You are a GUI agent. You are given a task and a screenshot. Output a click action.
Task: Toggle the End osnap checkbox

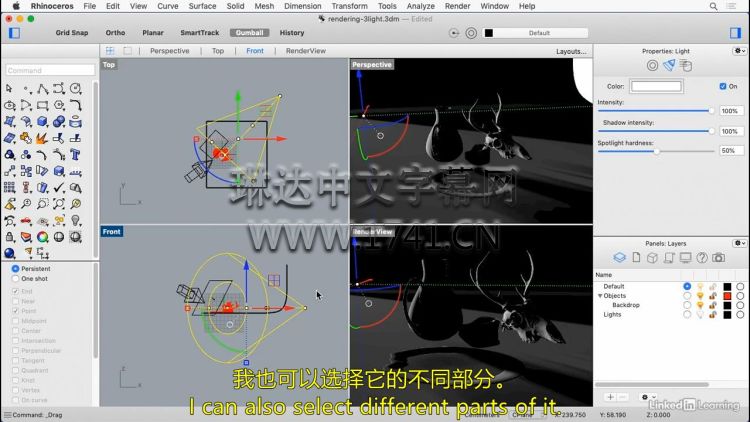click(x=15, y=291)
